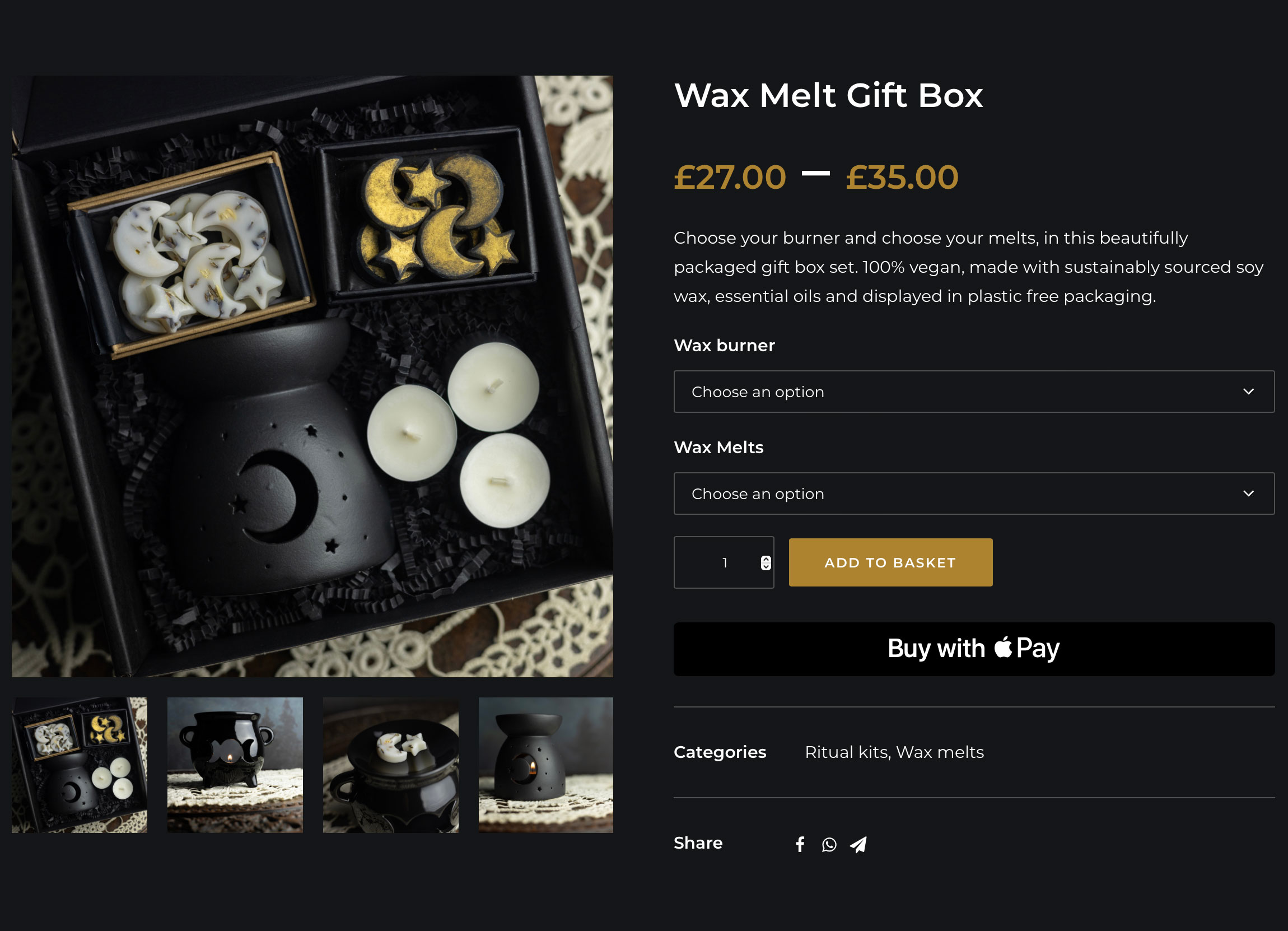Click the Wax Melts dropdown chevron
Screen dimensions: 1288x931
(1248, 494)
